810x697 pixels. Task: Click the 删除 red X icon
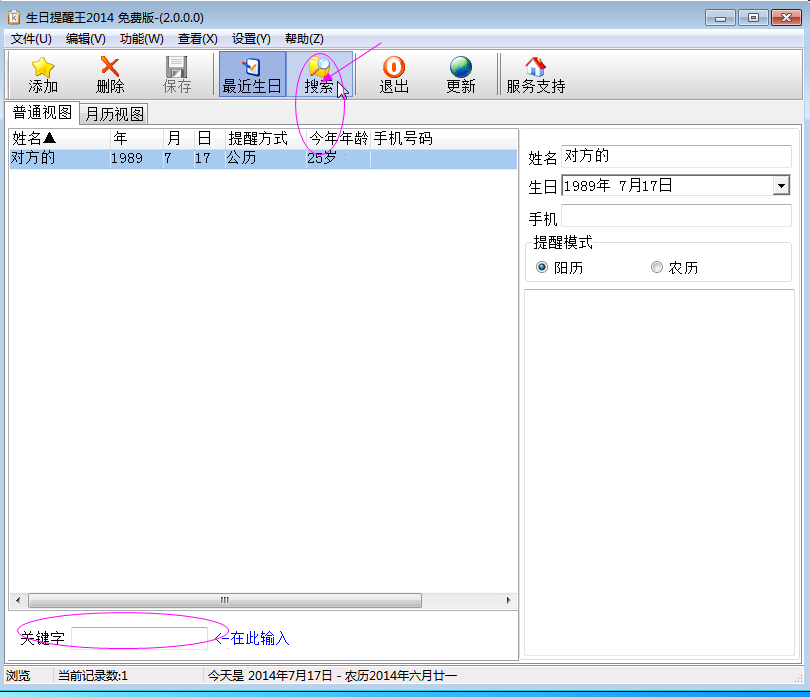pos(110,67)
